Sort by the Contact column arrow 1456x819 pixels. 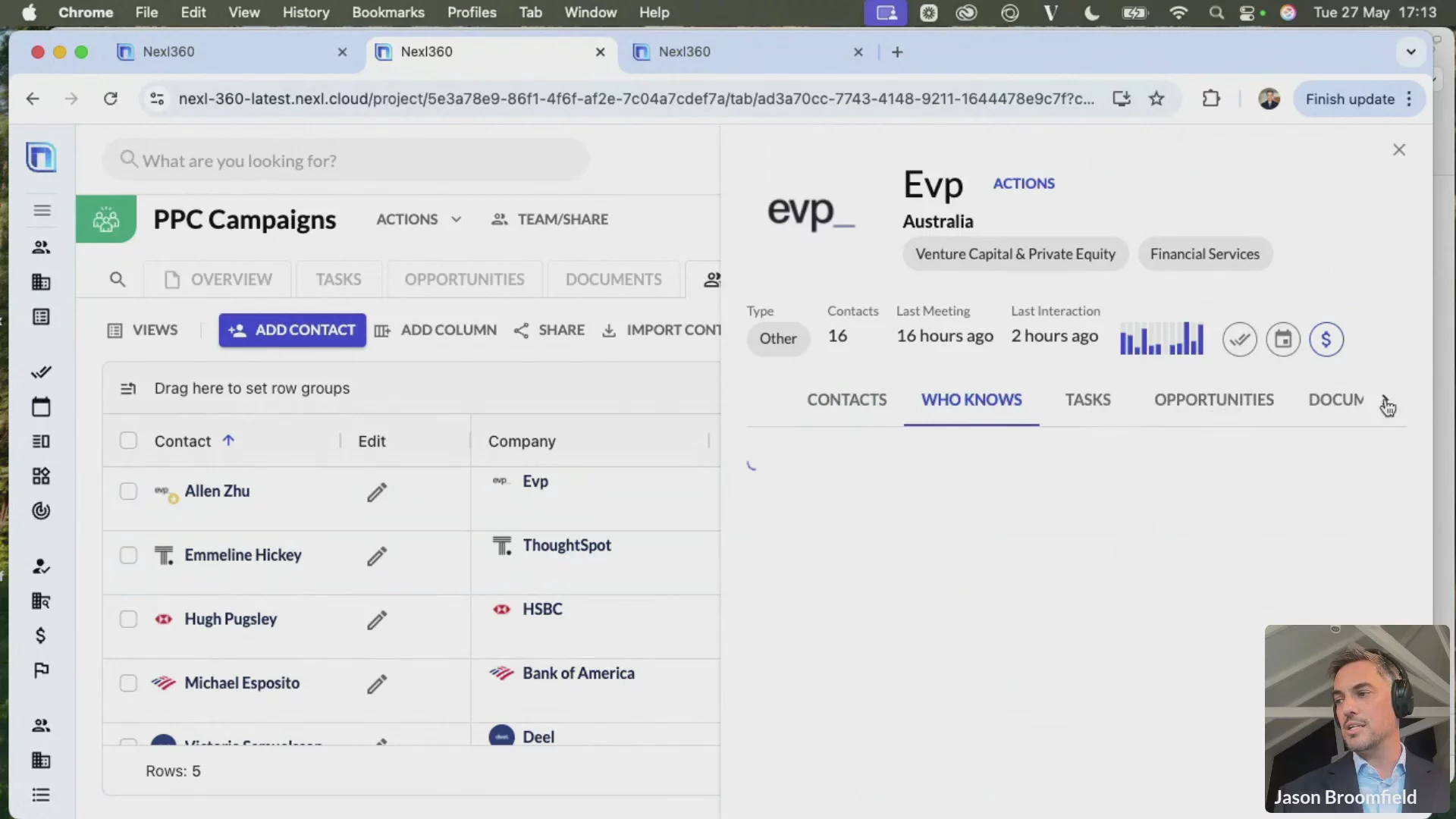228,440
